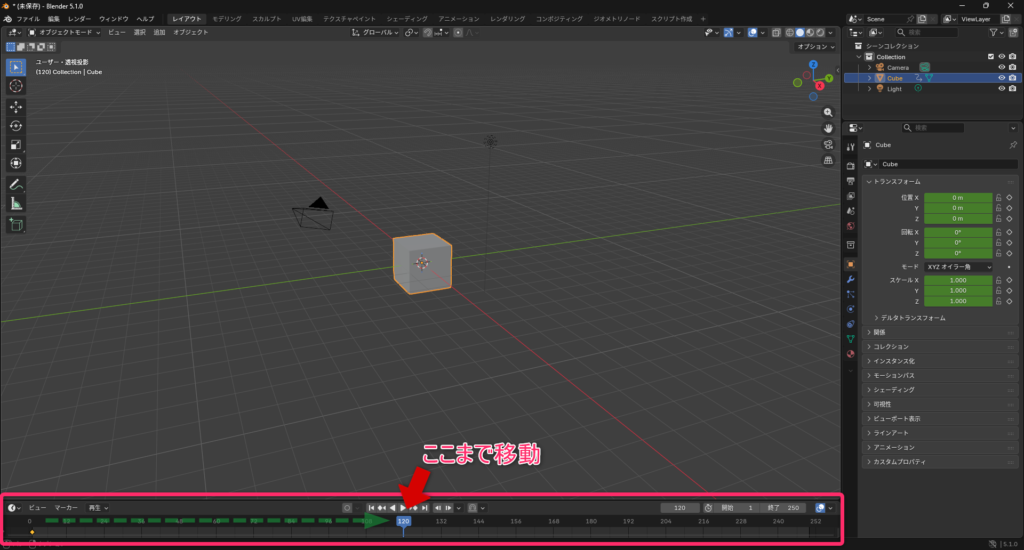Select the Scale tool in the toolbar

(x=16, y=145)
